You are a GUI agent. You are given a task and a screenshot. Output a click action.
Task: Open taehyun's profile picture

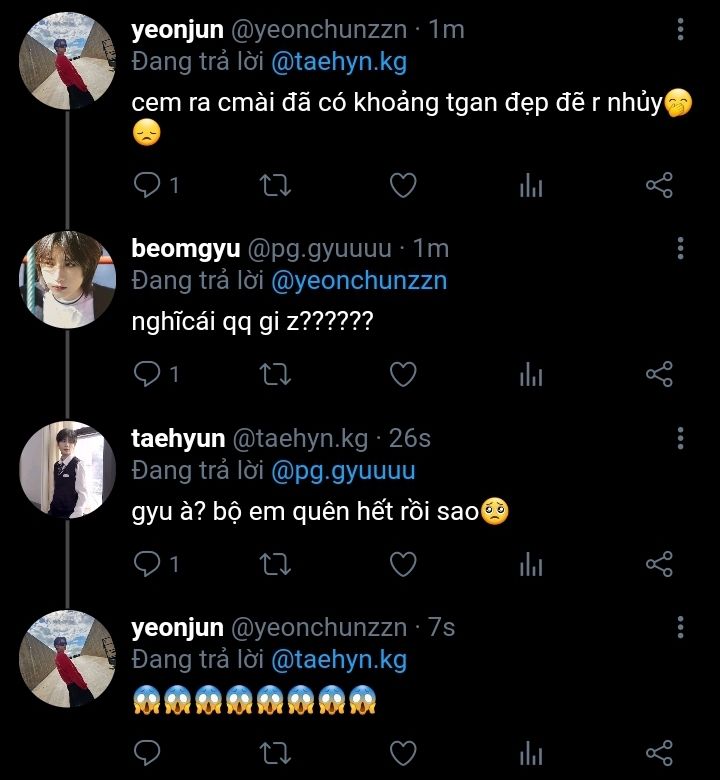pos(68,469)
